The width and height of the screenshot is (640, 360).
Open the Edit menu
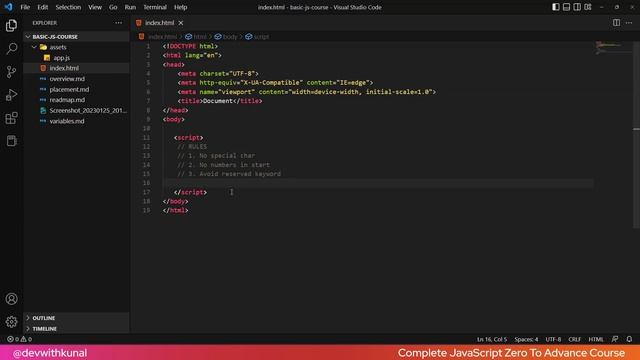(42, 7)
